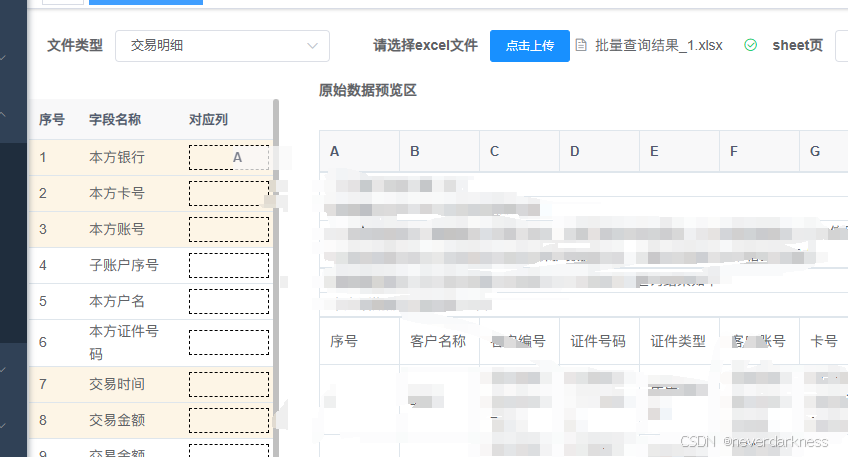Click the field name 本方户名
848x457 pixels.
117,301
